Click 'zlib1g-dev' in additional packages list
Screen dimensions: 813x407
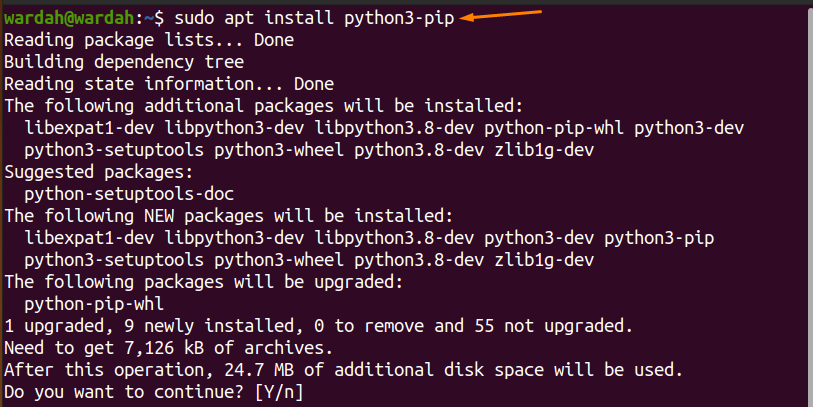click(x=544, y=150)
